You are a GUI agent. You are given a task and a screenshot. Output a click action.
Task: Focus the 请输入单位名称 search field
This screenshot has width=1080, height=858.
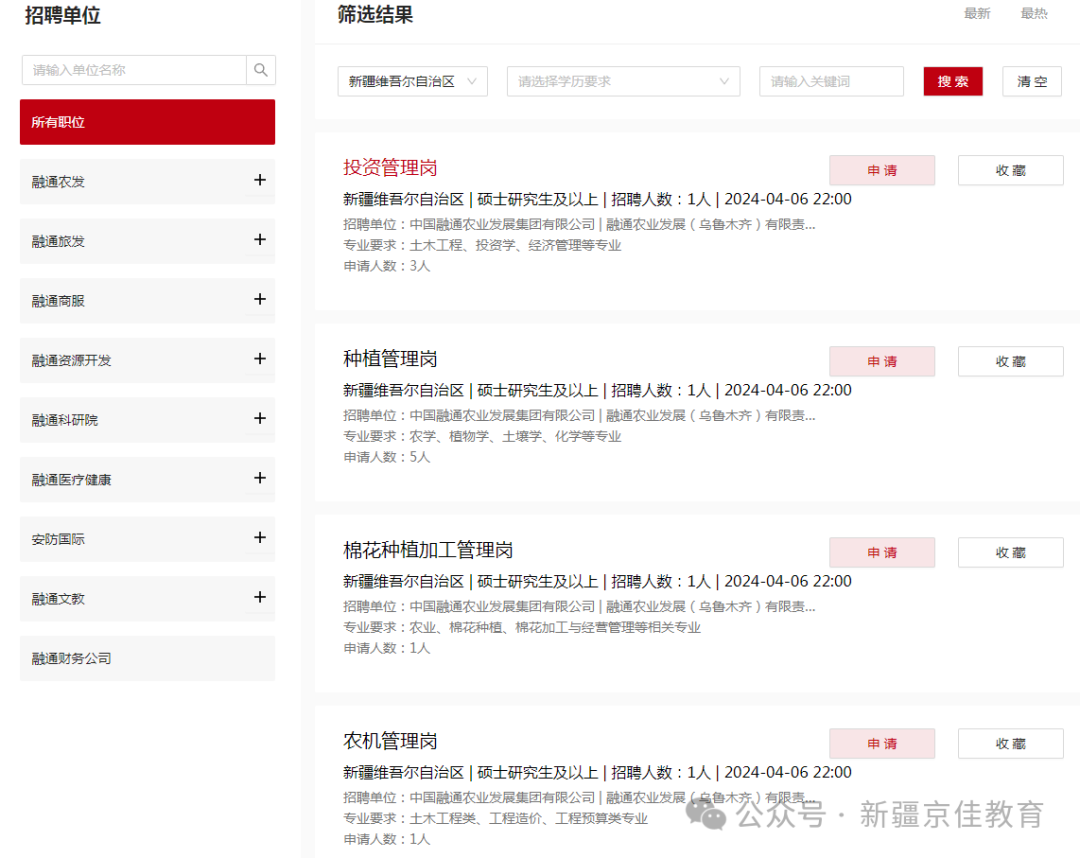pos(134,70)
